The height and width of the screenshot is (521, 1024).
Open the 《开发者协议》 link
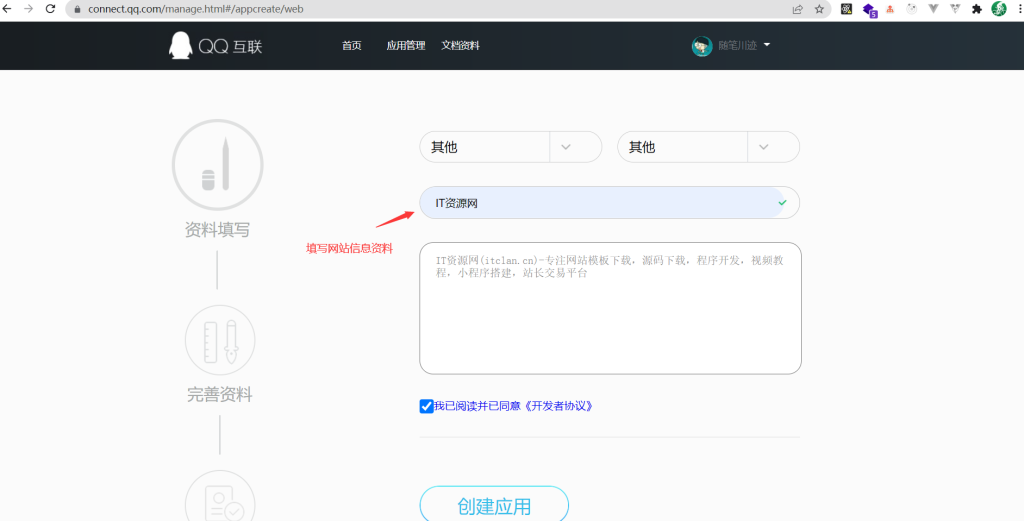click(x=558, y=406)
